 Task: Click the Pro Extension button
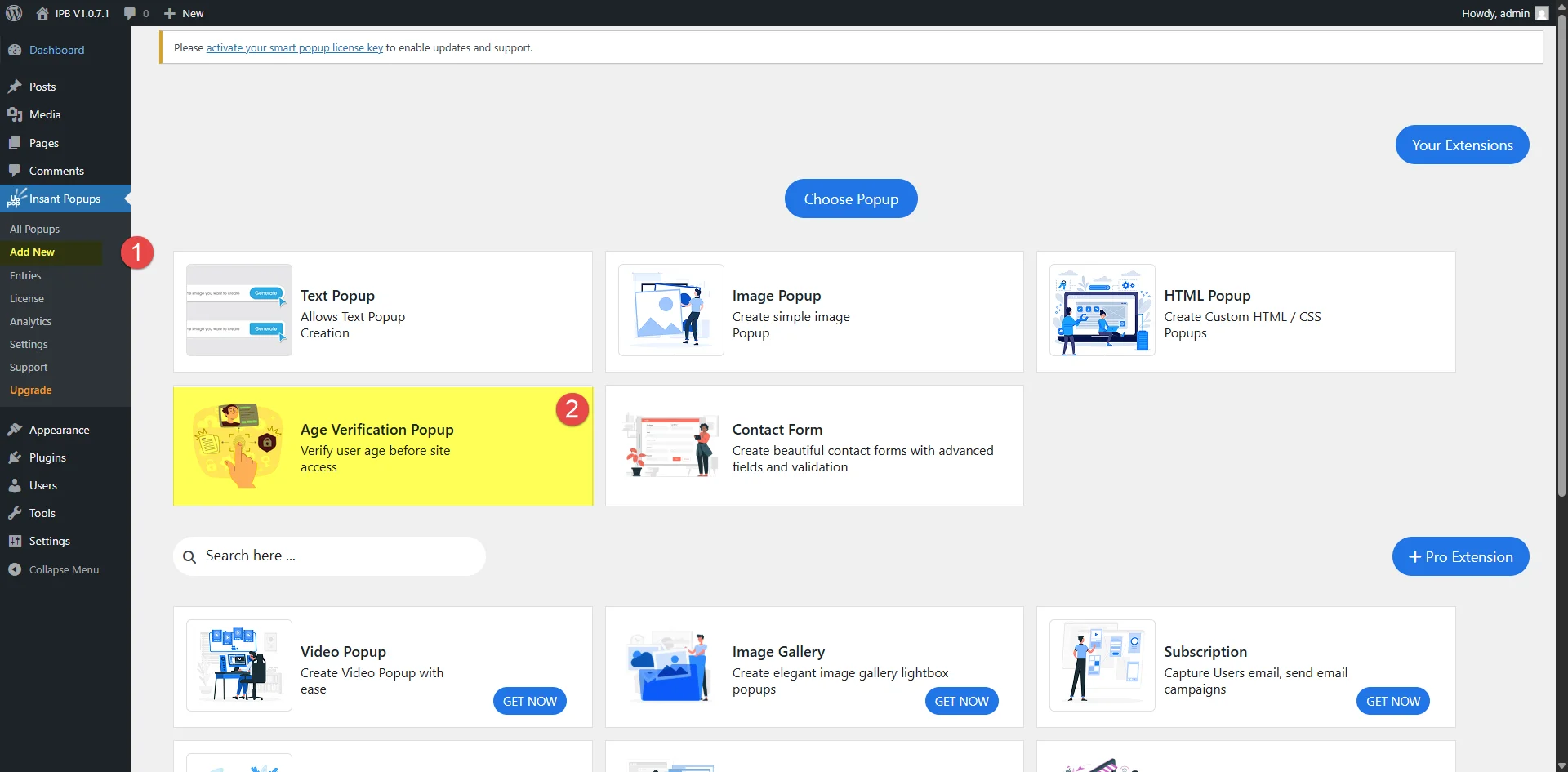pos(1460,556)
